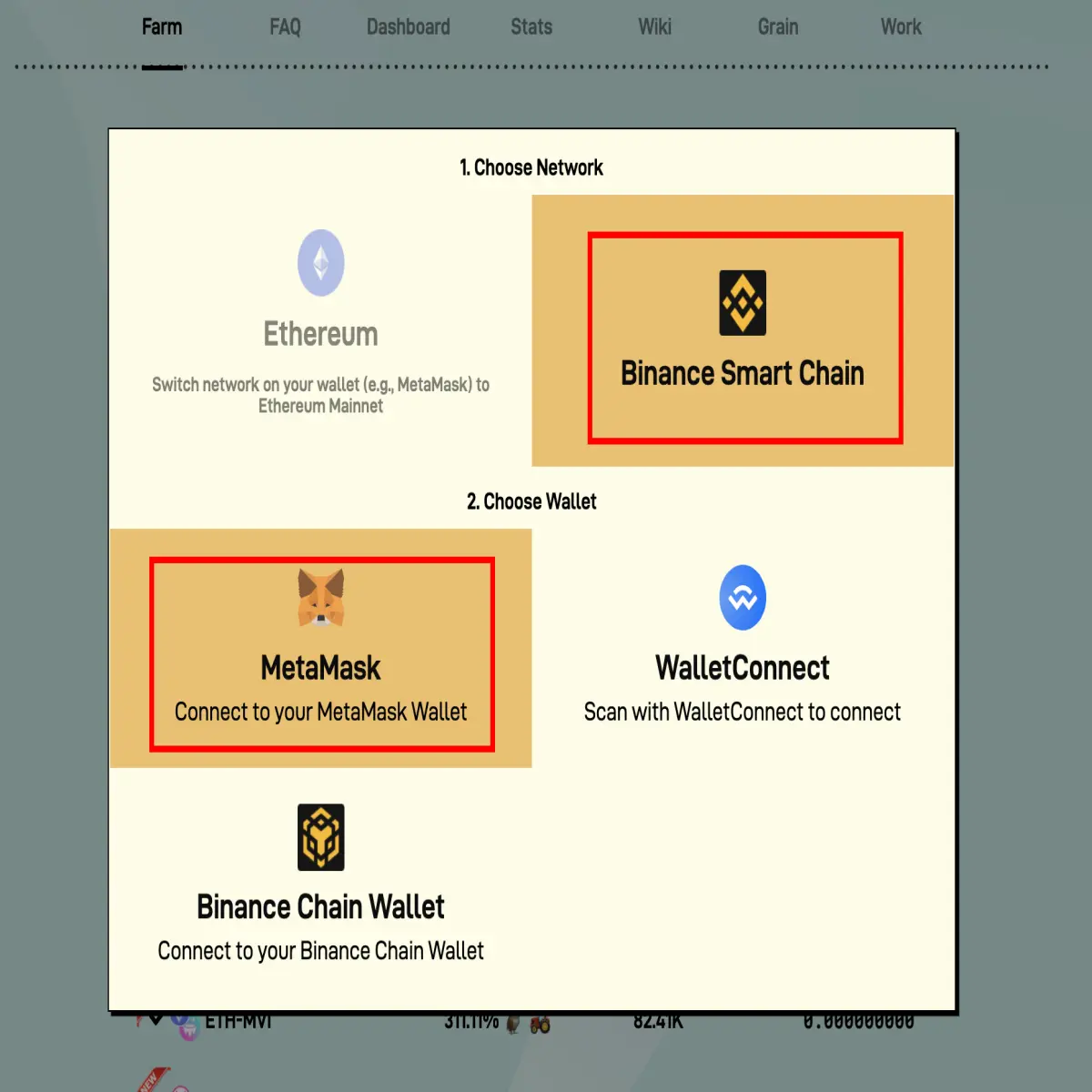
Task: Click the tractor icon beside the APY
Action: point(541,1025)
